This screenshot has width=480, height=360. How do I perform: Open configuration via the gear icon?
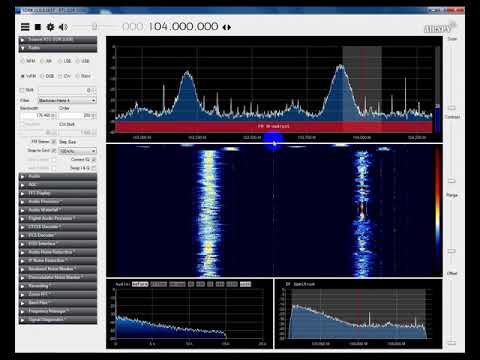point(50,27)
